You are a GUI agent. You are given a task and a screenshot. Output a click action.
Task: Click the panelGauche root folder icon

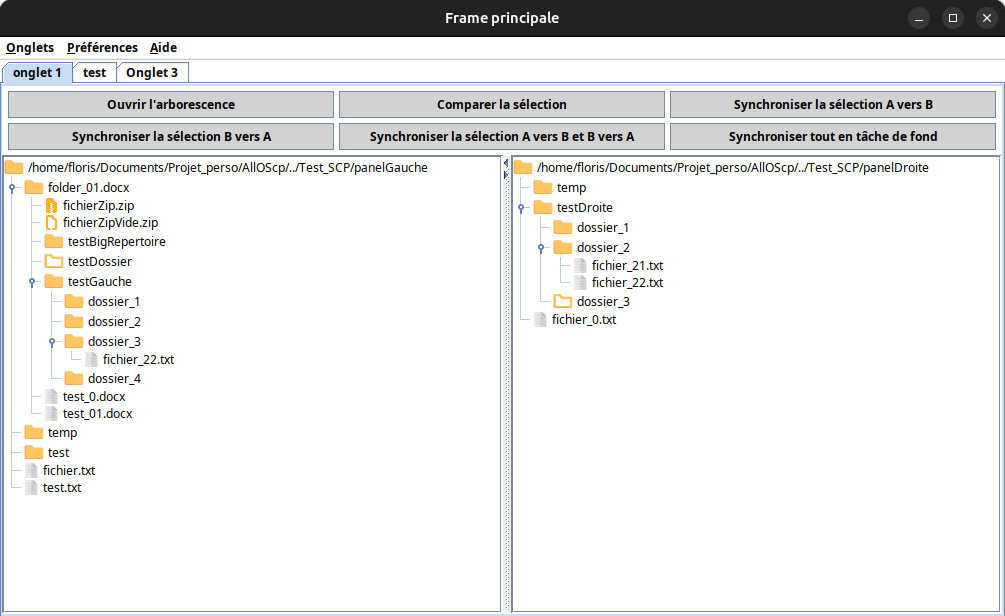[14, 168]
